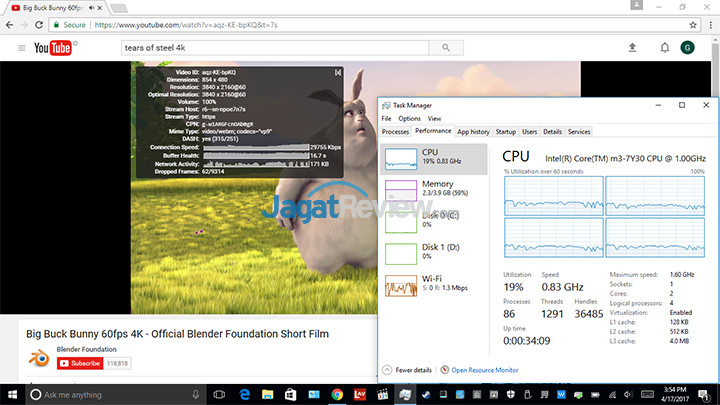Switch to Chrome via taskbar icon
The image size is (720, 405).
(x=337, y=394)
